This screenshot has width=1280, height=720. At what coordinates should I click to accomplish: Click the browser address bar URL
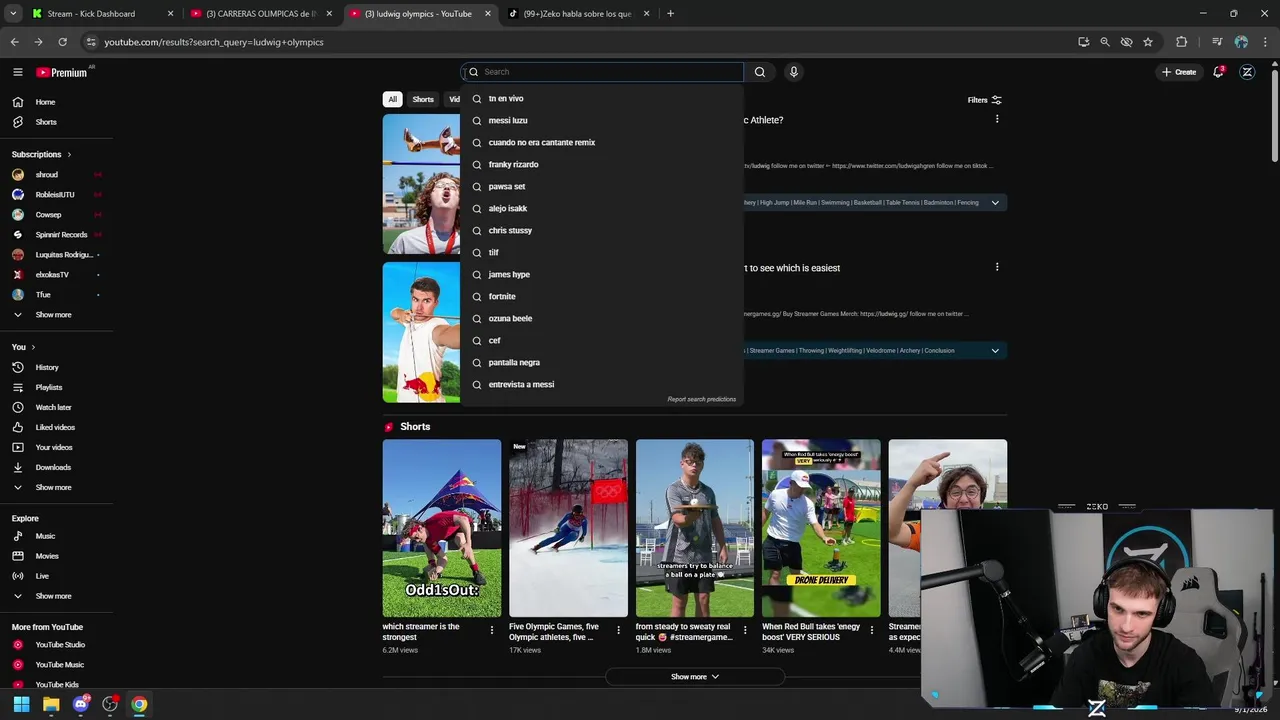point(214,42)
